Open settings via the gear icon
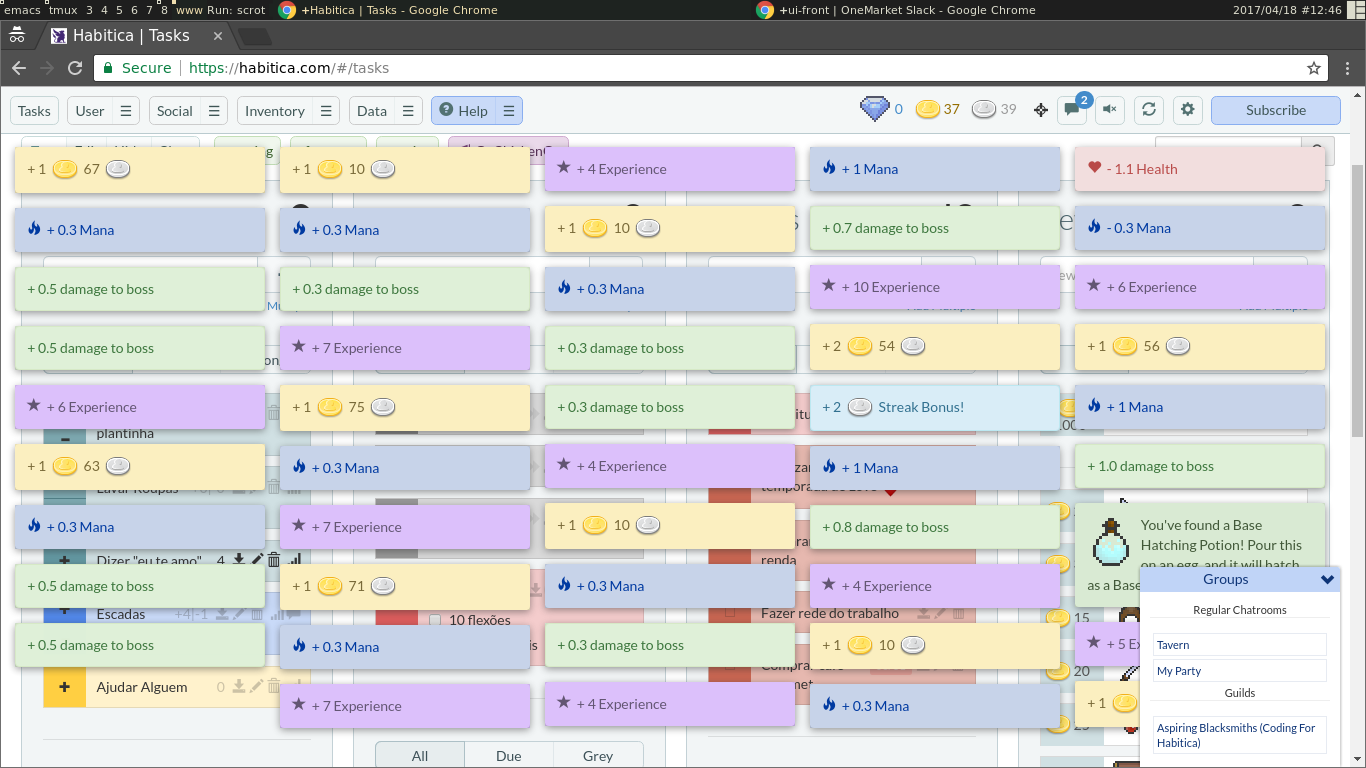This screenshot has height=768, width=1366. tap(1188, 110)
